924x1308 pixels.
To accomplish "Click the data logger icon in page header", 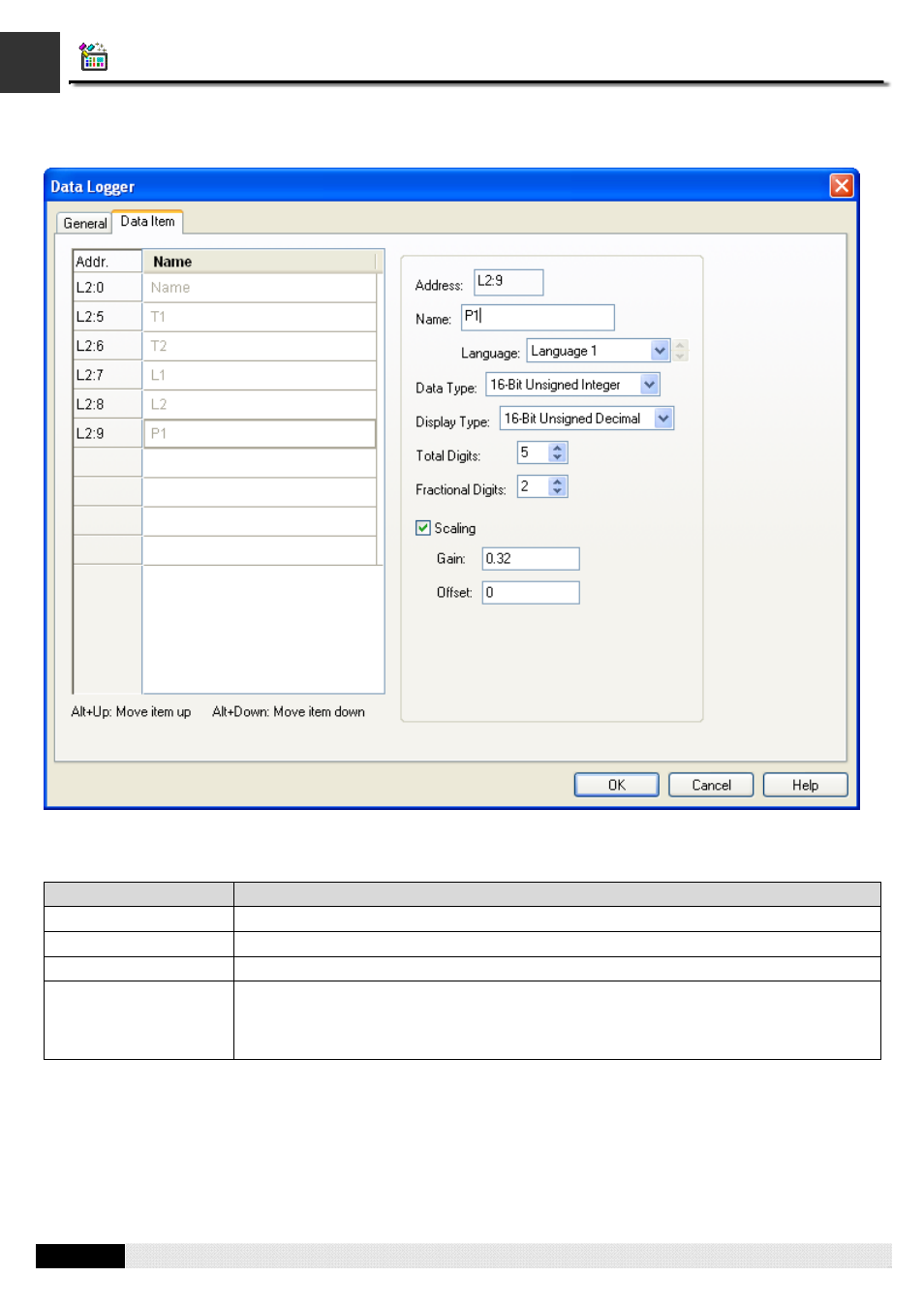I will coord(93,57).
